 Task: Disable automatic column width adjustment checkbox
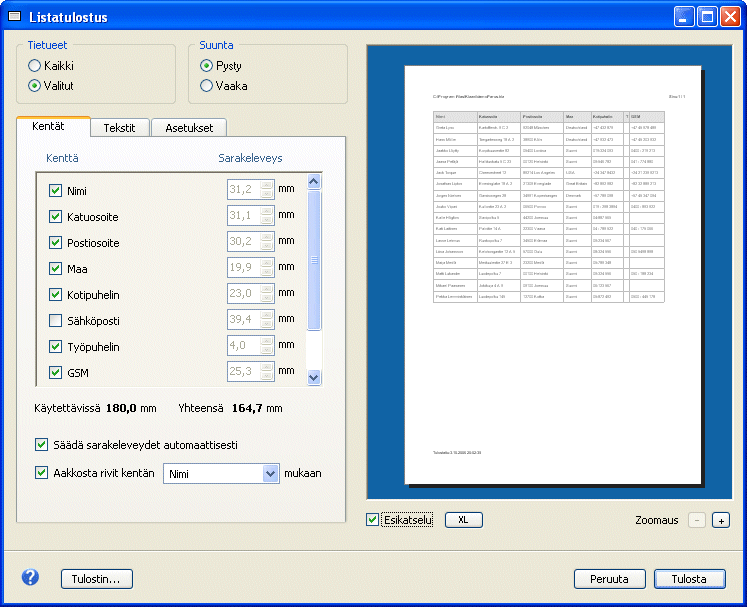[x=42, y=445]
